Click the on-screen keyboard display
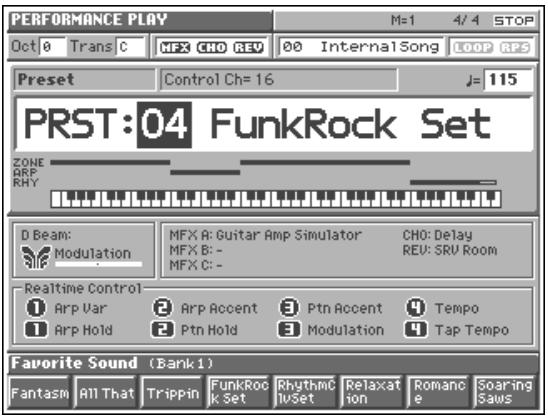This screenshot has height=417, width=548. click(276, 199)
